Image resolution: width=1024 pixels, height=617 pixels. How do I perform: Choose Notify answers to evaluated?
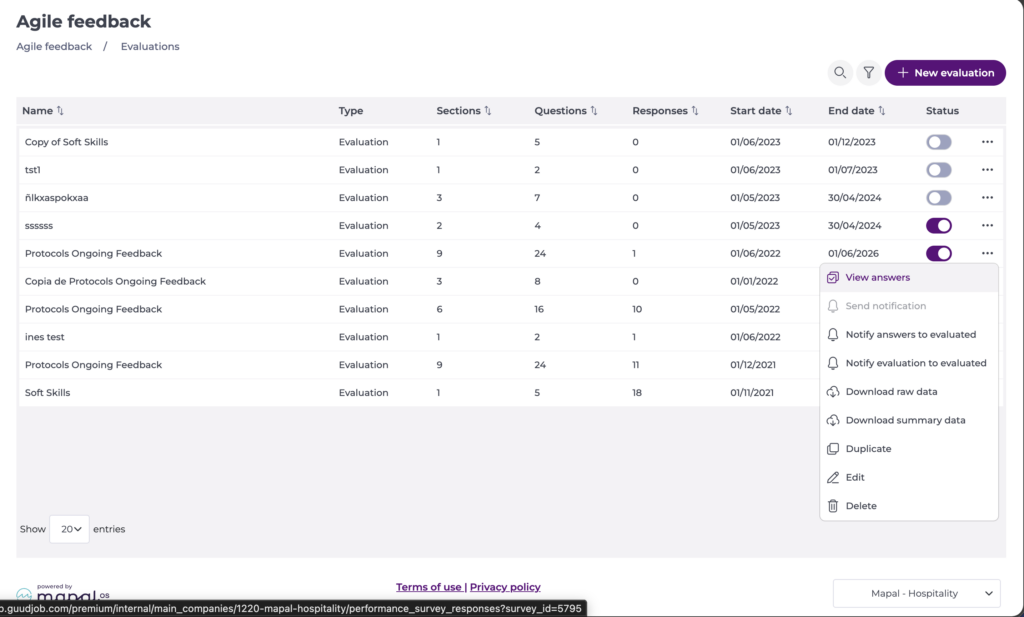pyautogui.click(x=908, y=334)
